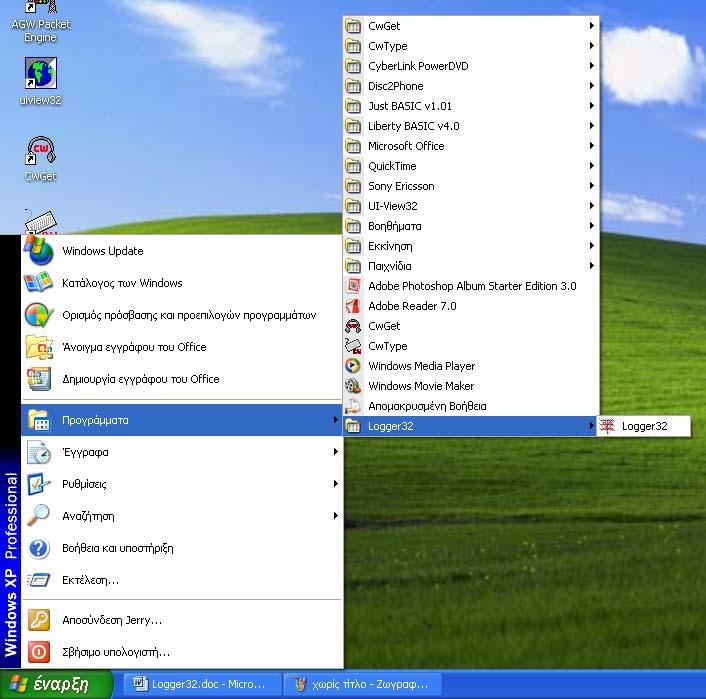706x699 pixels.
Task: Click the Αποσύνδεση Jerry key icon
Action: (39, 620)
